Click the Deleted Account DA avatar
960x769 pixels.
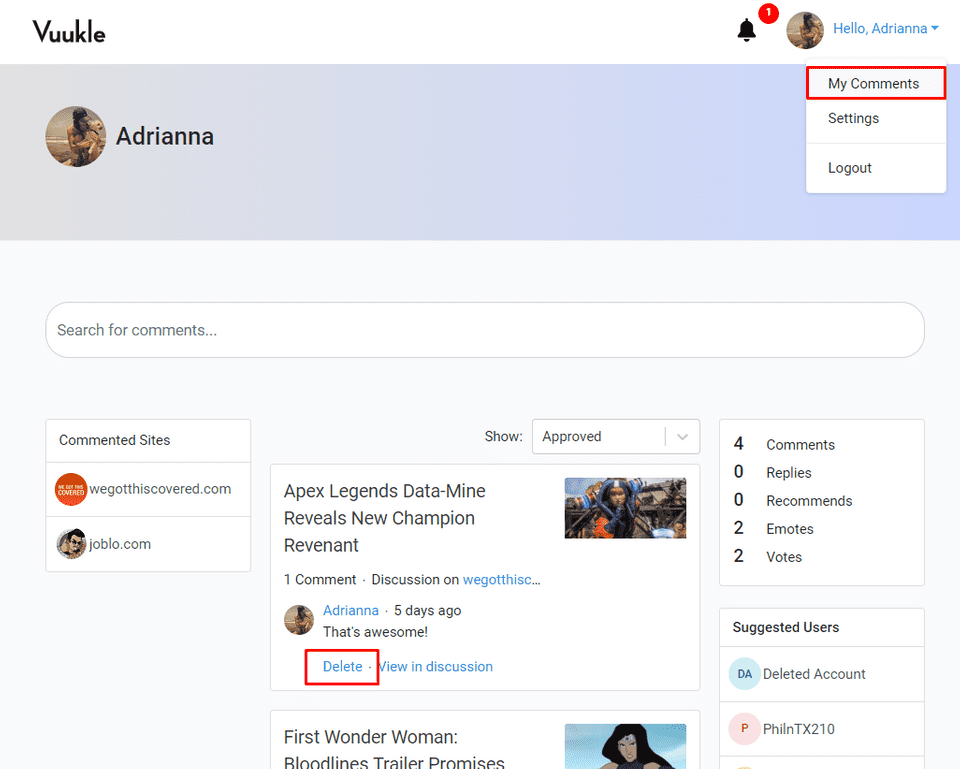(744, 674)
